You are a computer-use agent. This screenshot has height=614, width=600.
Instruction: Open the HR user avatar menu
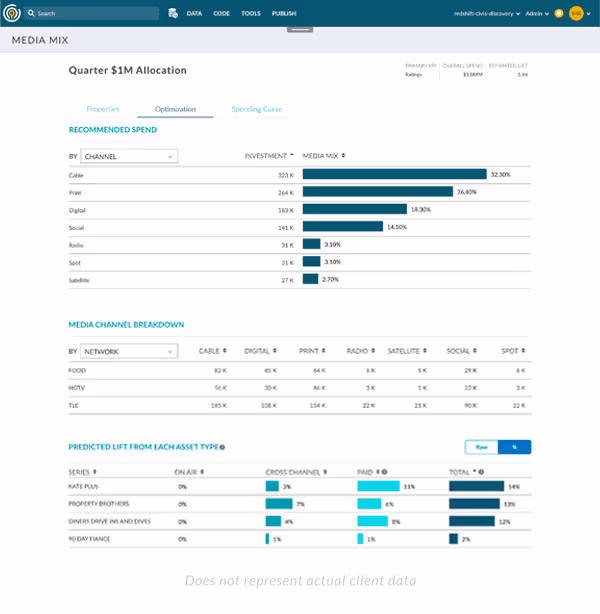[x=577, y=13]
